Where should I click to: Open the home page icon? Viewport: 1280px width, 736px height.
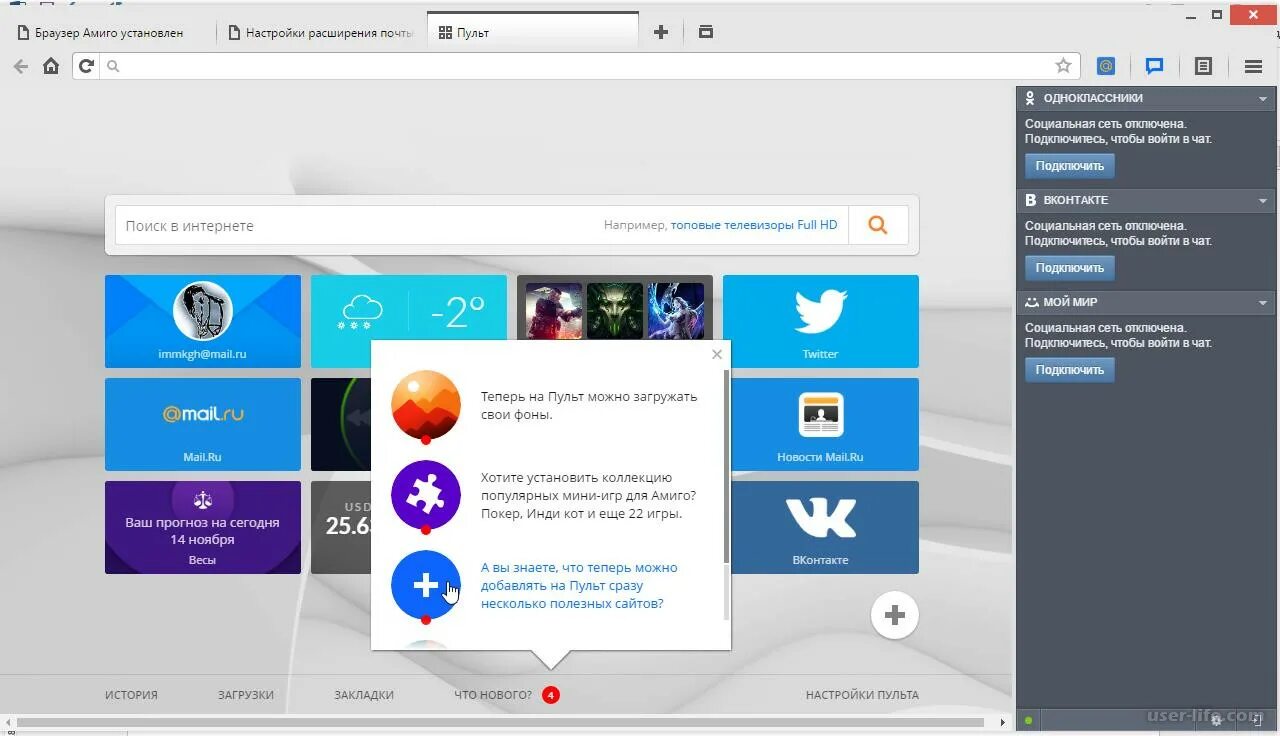tap(51, 66)
